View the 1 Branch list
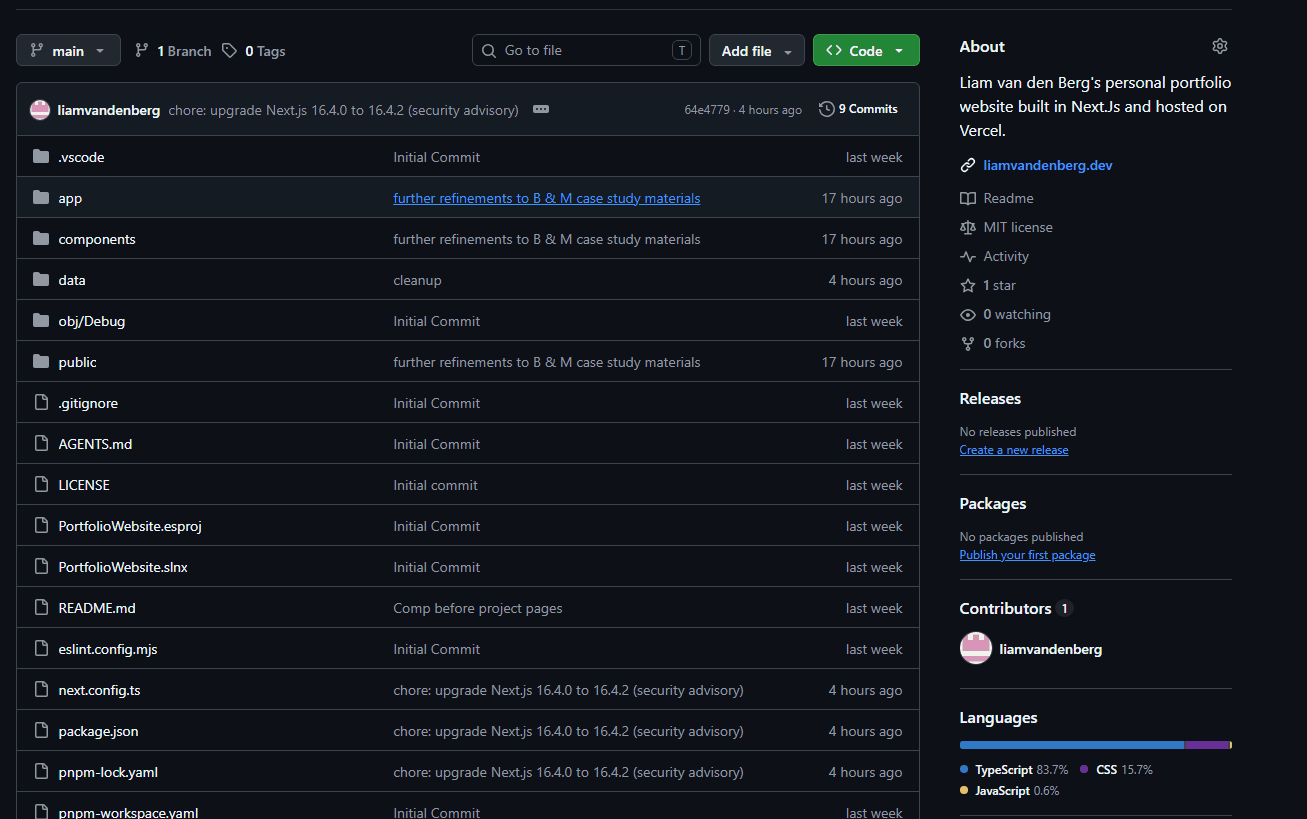 pos(173,51)
